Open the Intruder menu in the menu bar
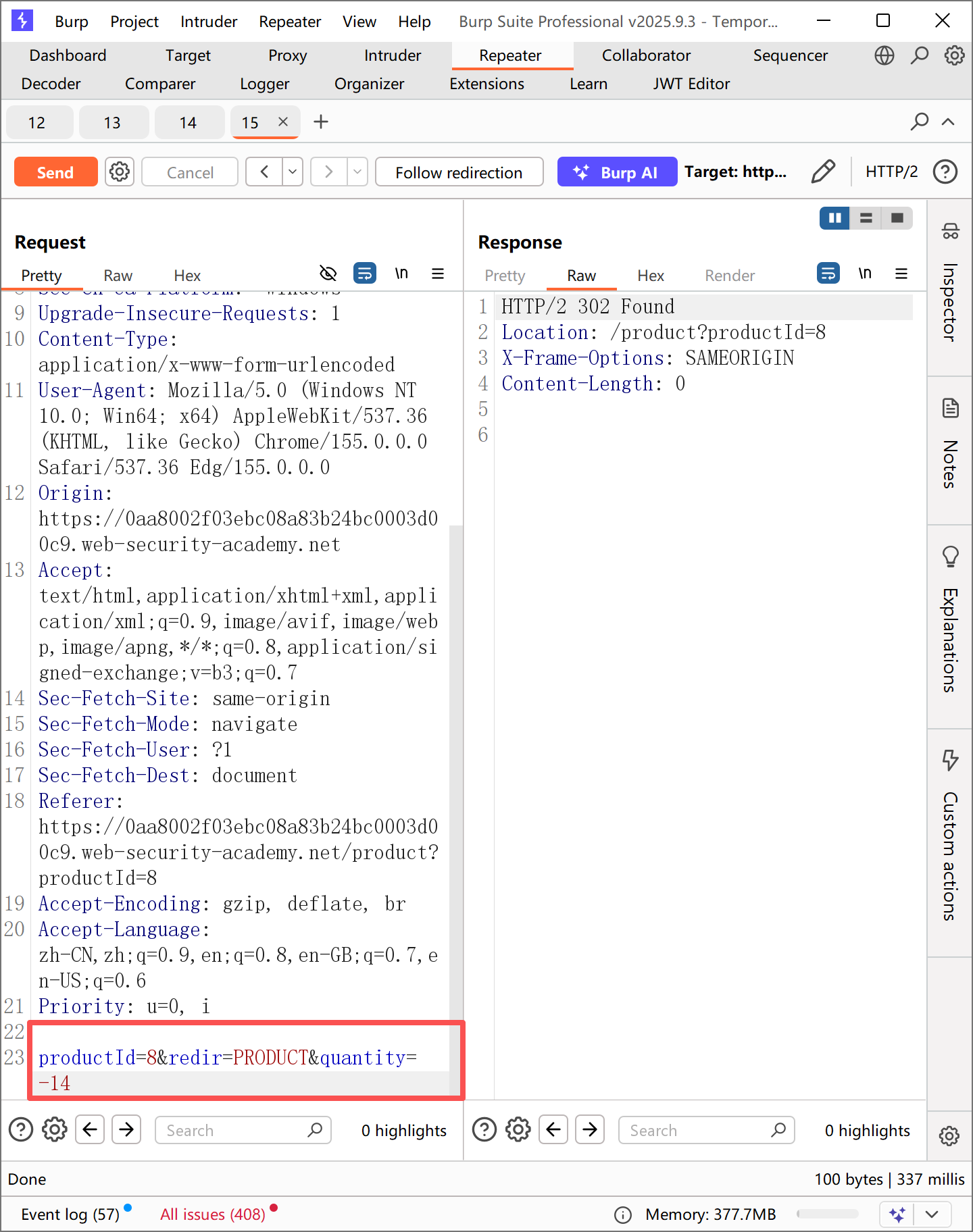 (x=209, y=22)
